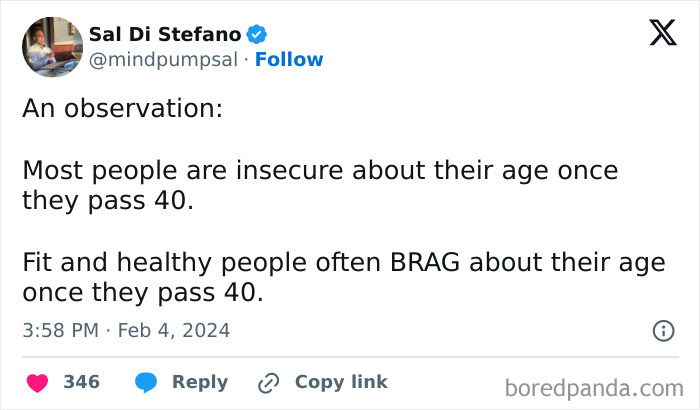
Task: Click the blue verified badge
Action: click(x=256, y=34)
